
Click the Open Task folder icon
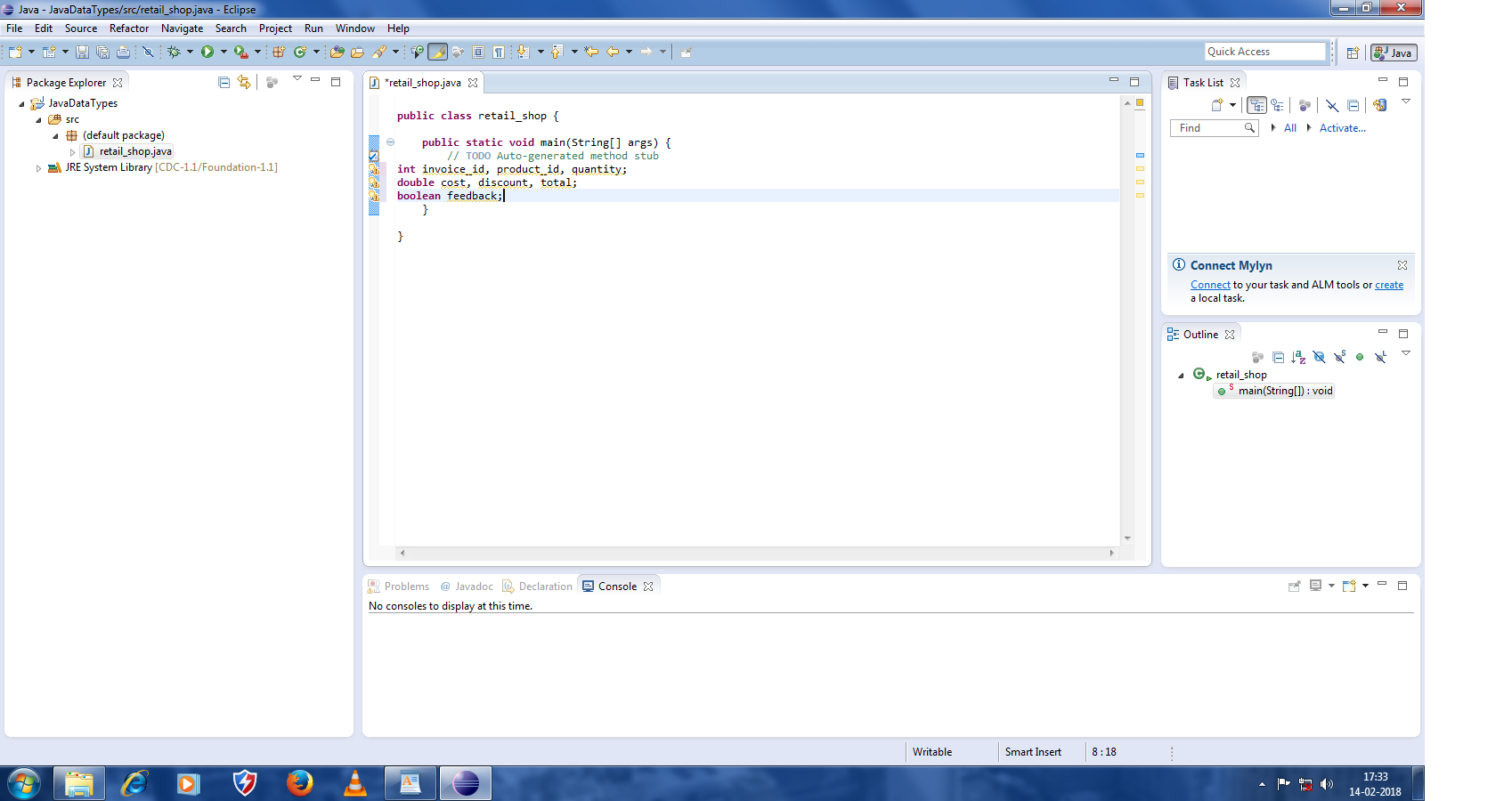coord(357,52)
